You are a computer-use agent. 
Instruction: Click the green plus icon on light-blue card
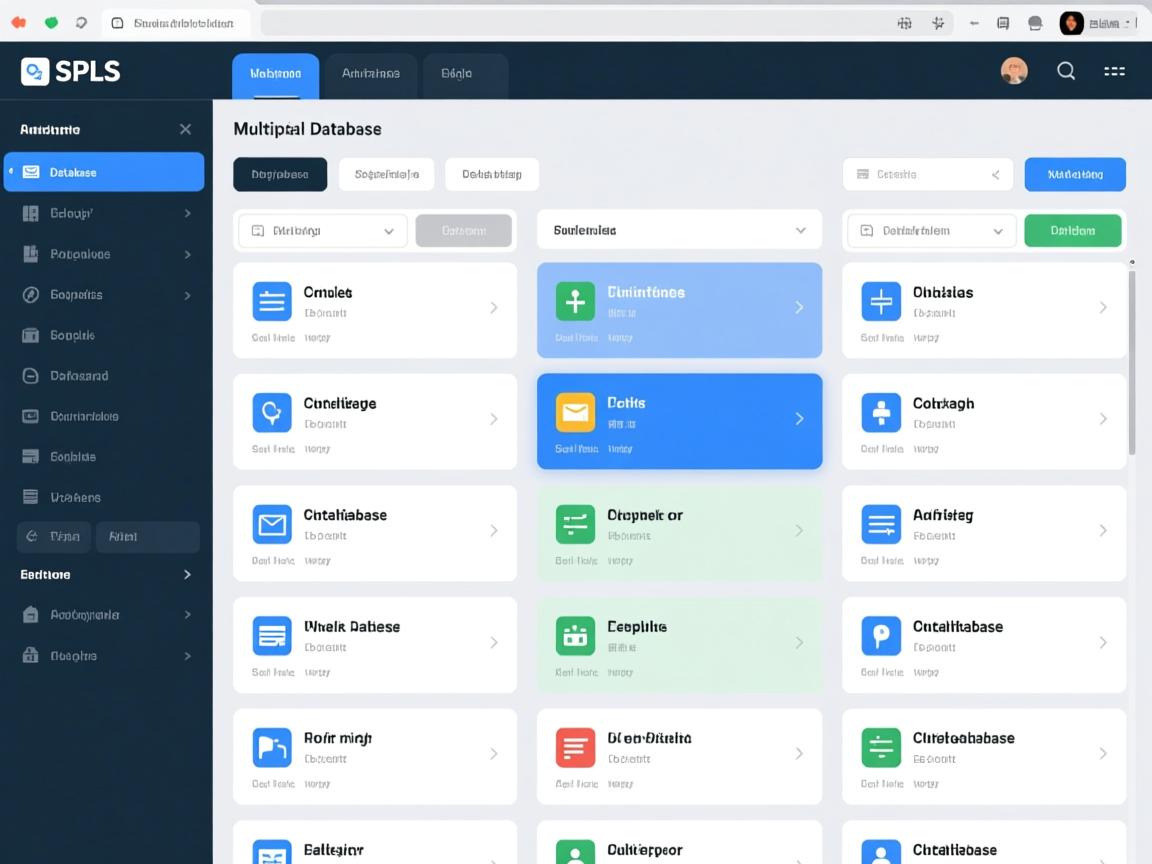[575, 301]
